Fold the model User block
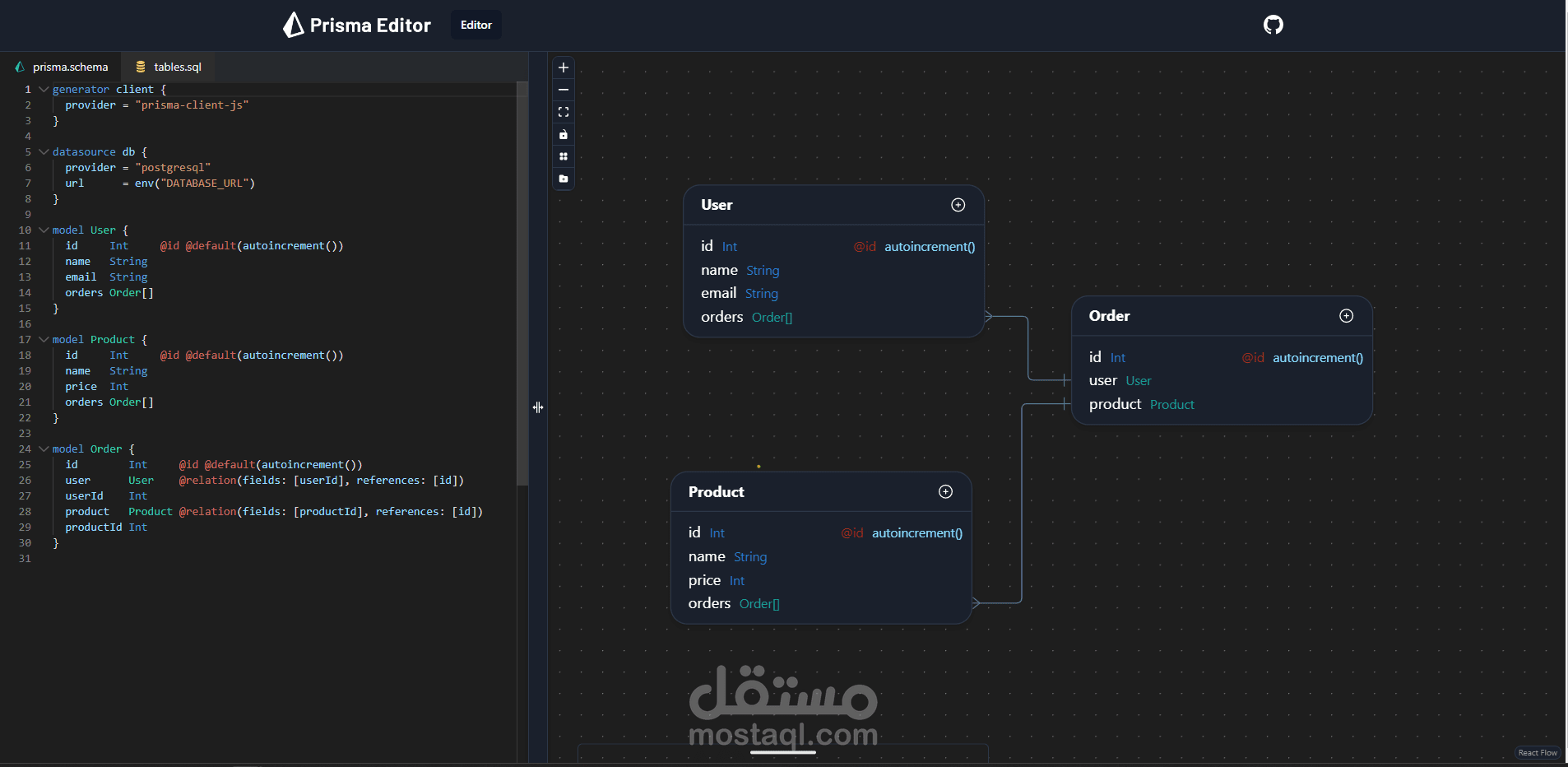This screenshot has width=1568, height=767. tap(44, 230)
